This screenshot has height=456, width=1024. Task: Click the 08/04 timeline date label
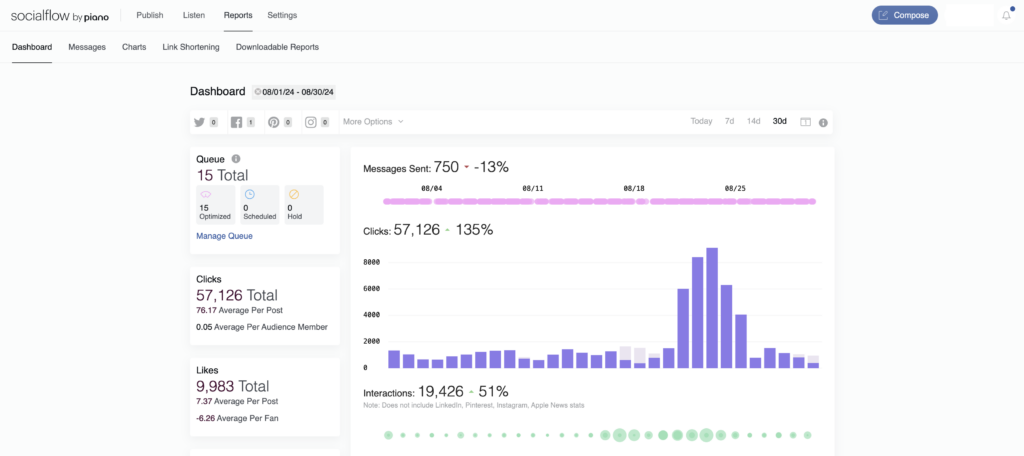[432, 188]
